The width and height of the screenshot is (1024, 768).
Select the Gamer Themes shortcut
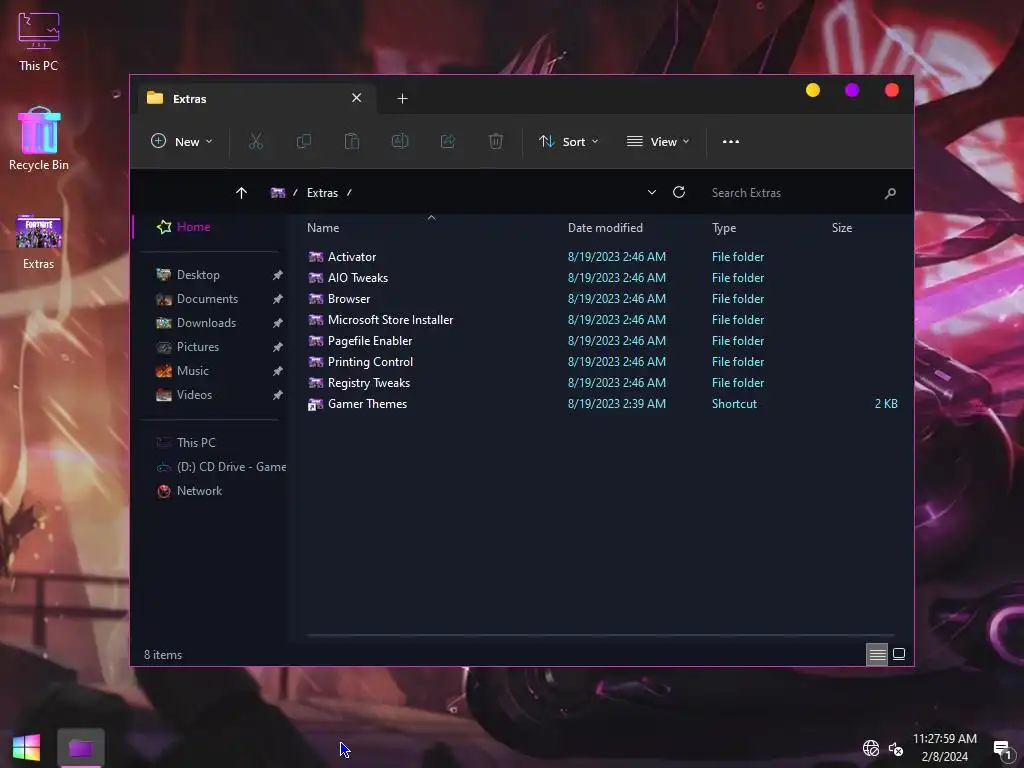(x=367, y=404)
